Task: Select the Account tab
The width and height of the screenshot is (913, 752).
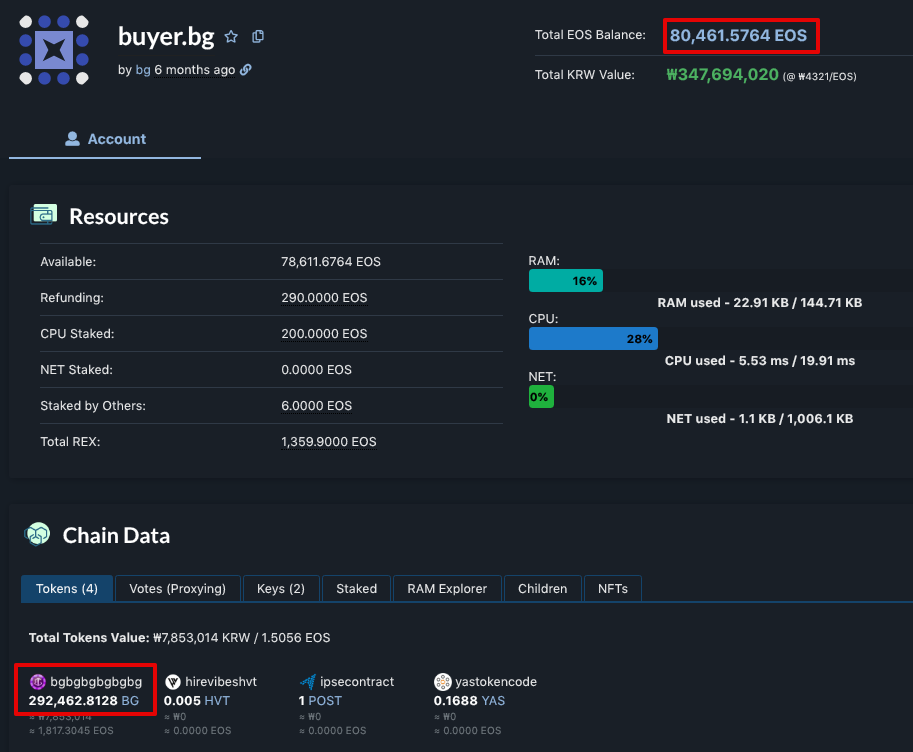Action: click(x=105, y=139)
